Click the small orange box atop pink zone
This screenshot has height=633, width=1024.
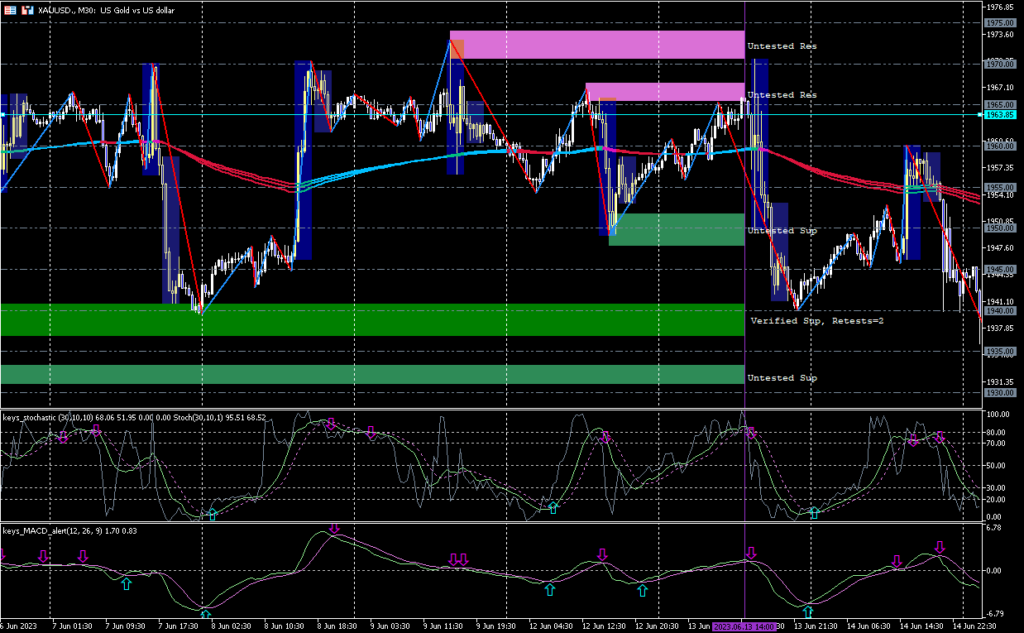pyautogui.click(x=456, y=49)
